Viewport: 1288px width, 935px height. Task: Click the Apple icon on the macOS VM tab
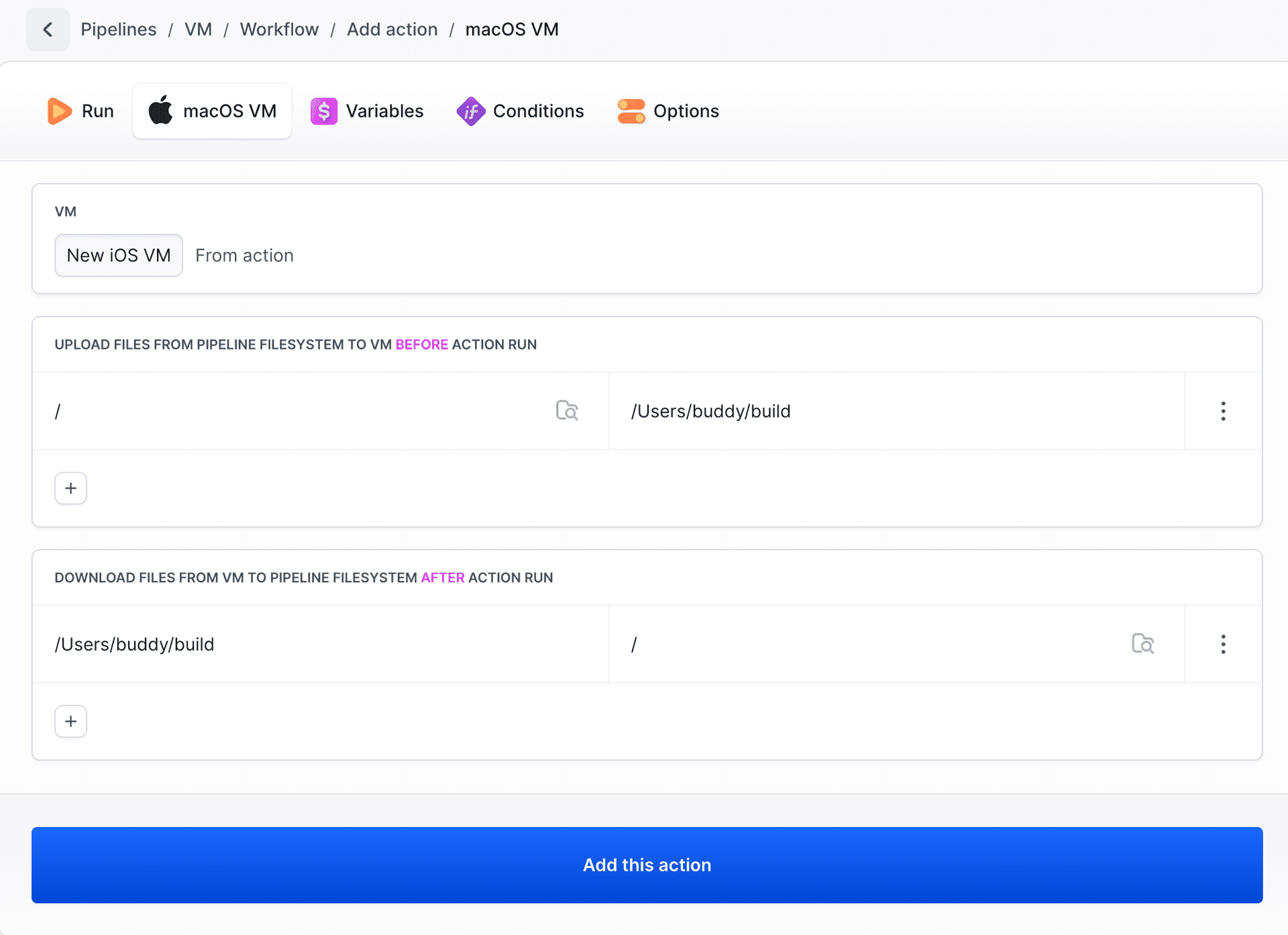click(x=160, y=111)
